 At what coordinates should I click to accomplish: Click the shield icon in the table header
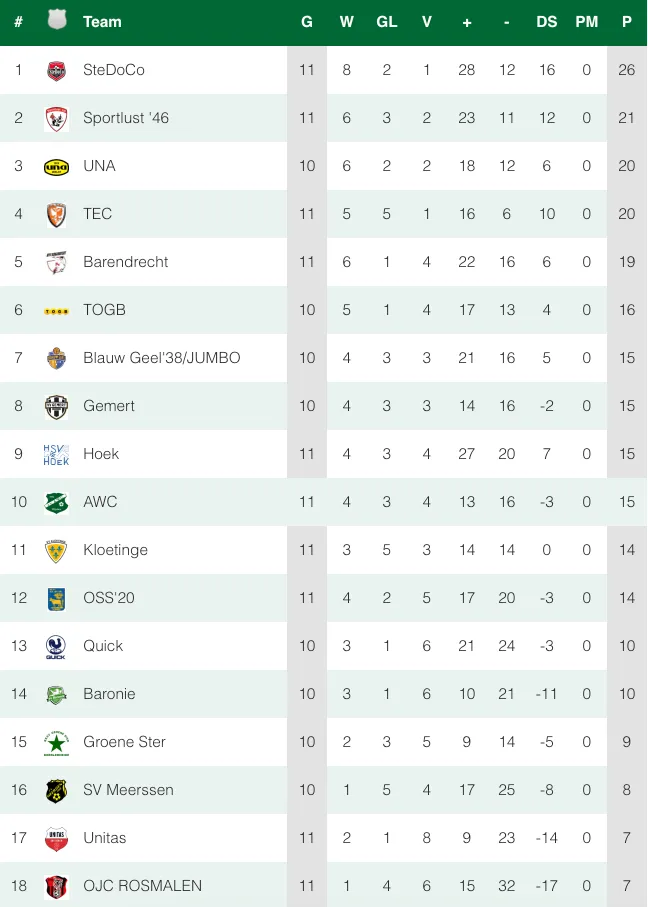(57, 20)
